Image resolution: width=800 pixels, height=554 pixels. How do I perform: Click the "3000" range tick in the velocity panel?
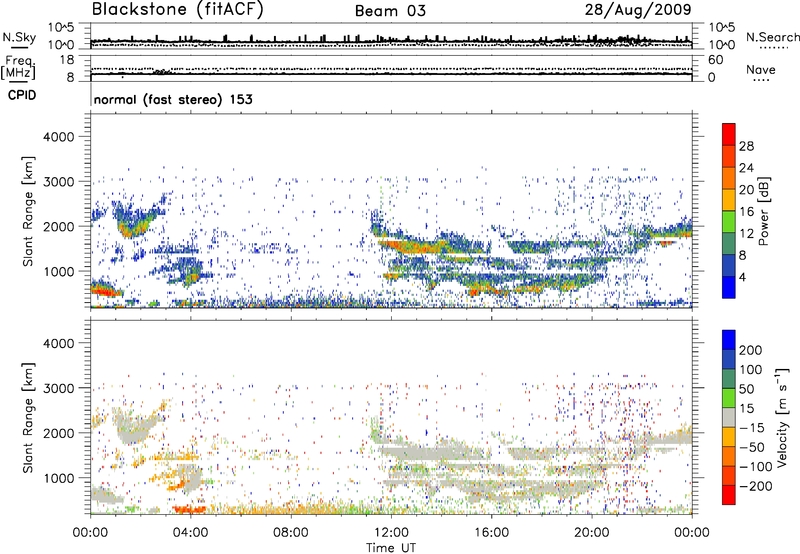tap(58, 388)
